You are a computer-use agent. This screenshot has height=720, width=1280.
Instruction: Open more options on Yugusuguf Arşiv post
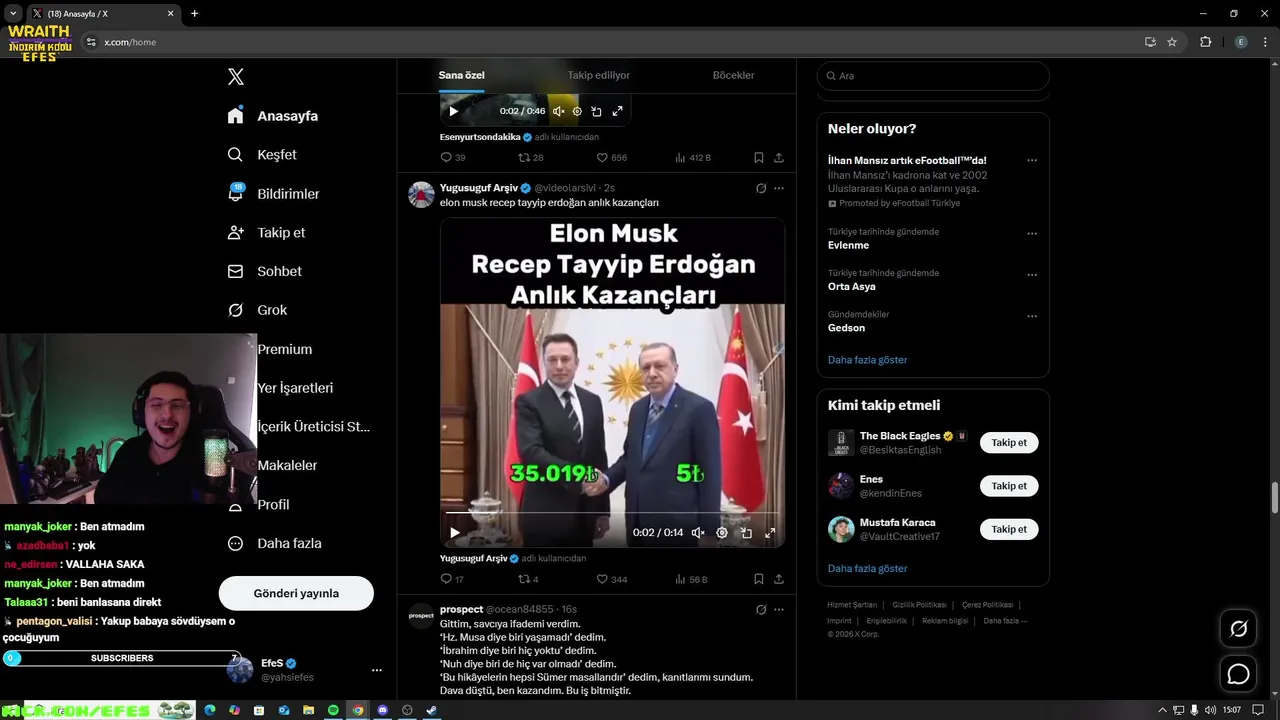779,188
